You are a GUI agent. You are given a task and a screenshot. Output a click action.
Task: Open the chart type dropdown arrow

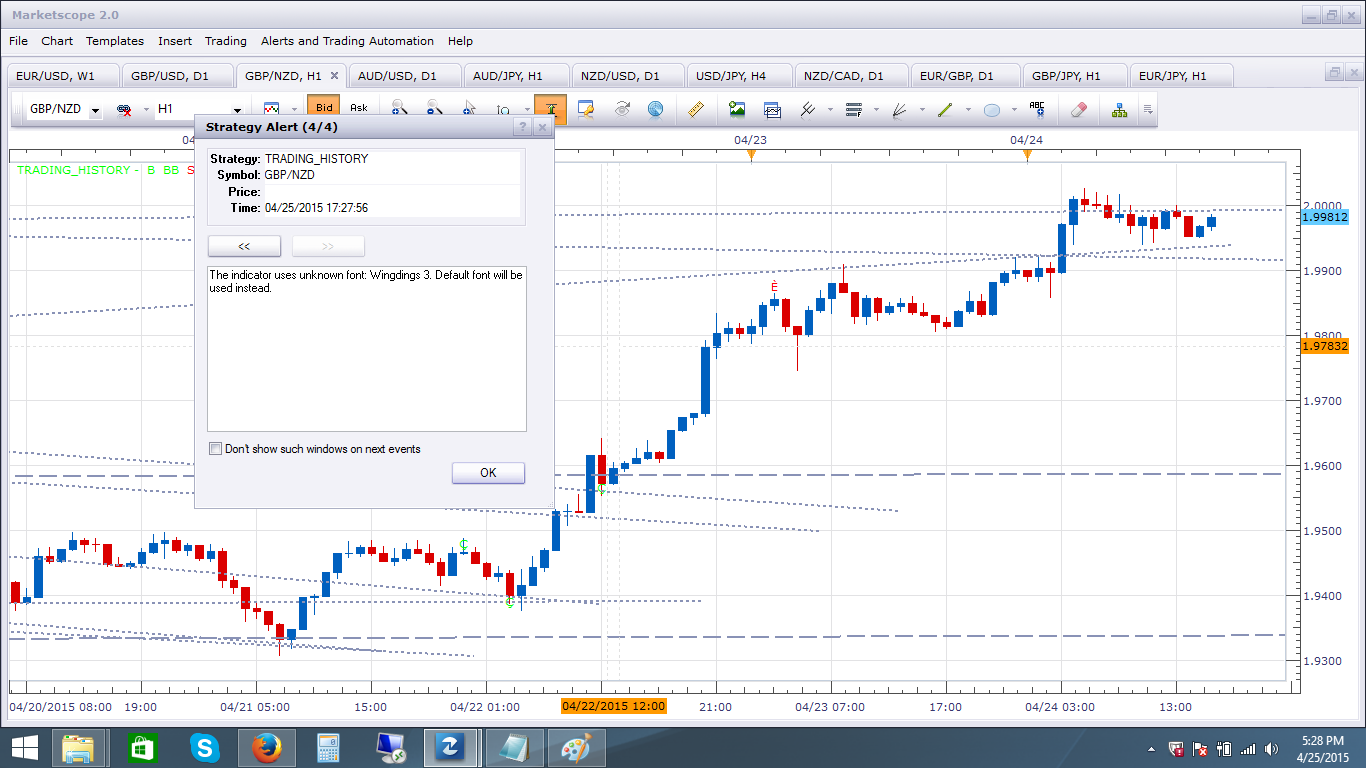295,109
